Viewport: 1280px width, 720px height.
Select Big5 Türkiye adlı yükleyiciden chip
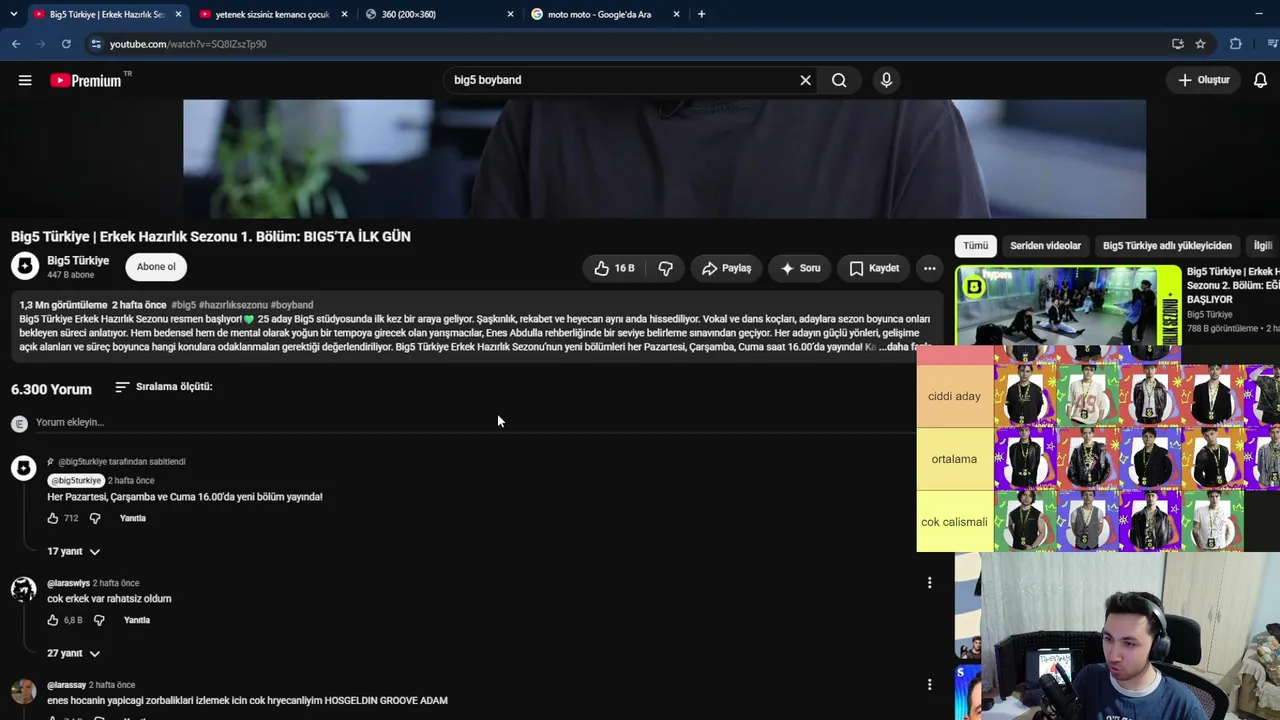pos(1167,245)
